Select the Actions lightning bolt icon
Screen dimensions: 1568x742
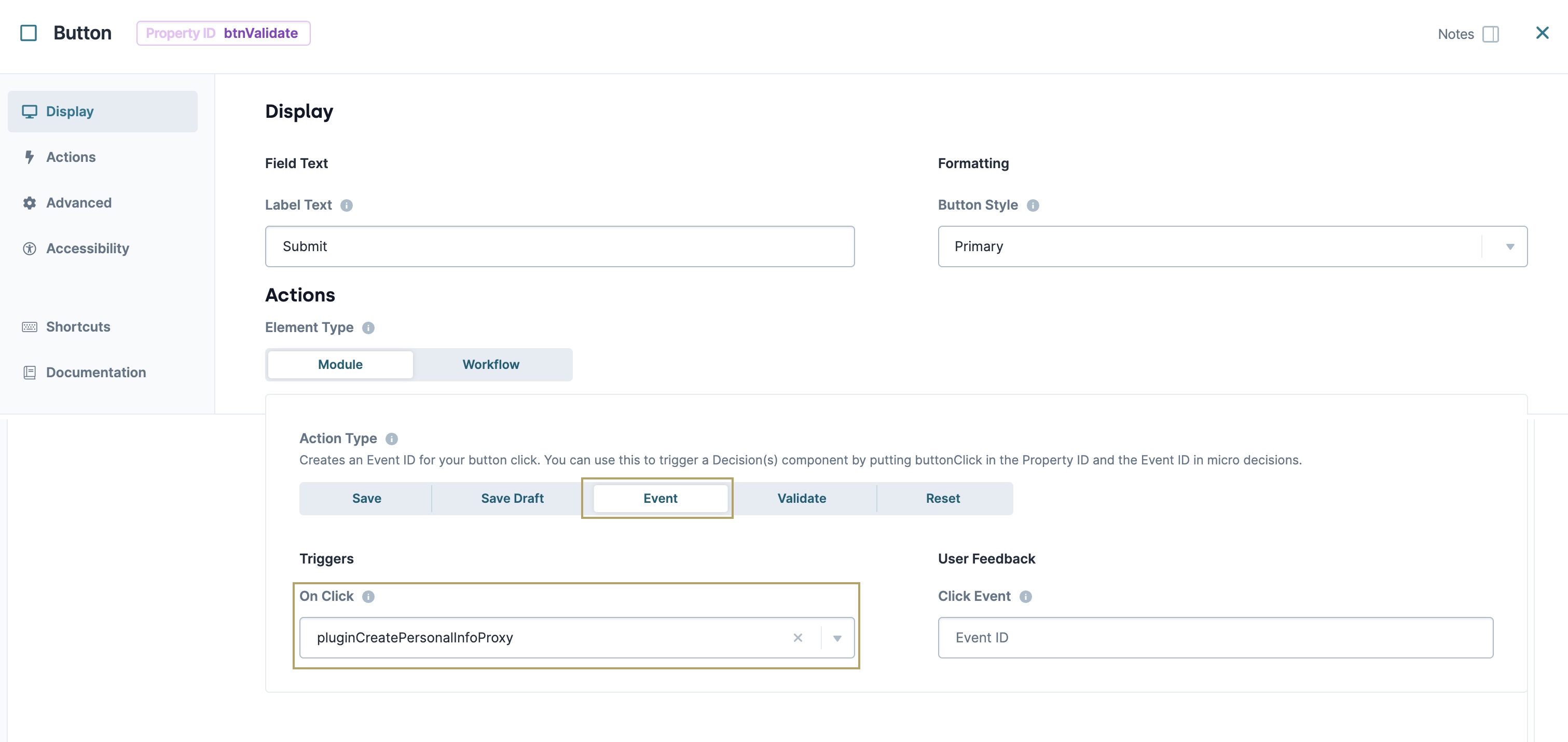pos(30,156)
